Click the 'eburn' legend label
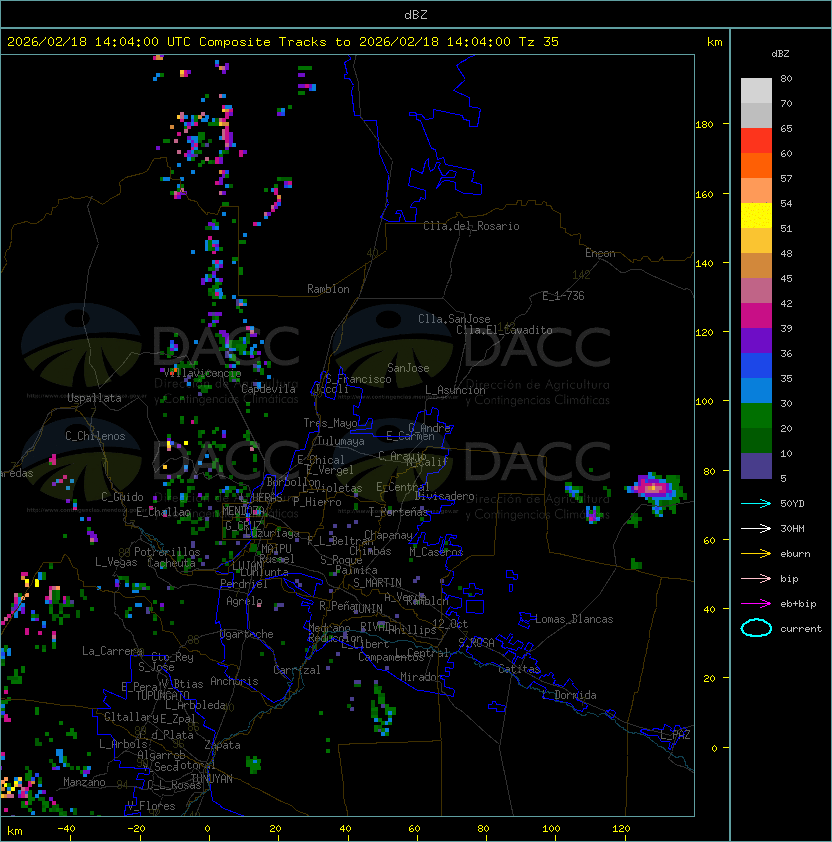This screenshot has height=842, width=832. (x=795, y=554)
